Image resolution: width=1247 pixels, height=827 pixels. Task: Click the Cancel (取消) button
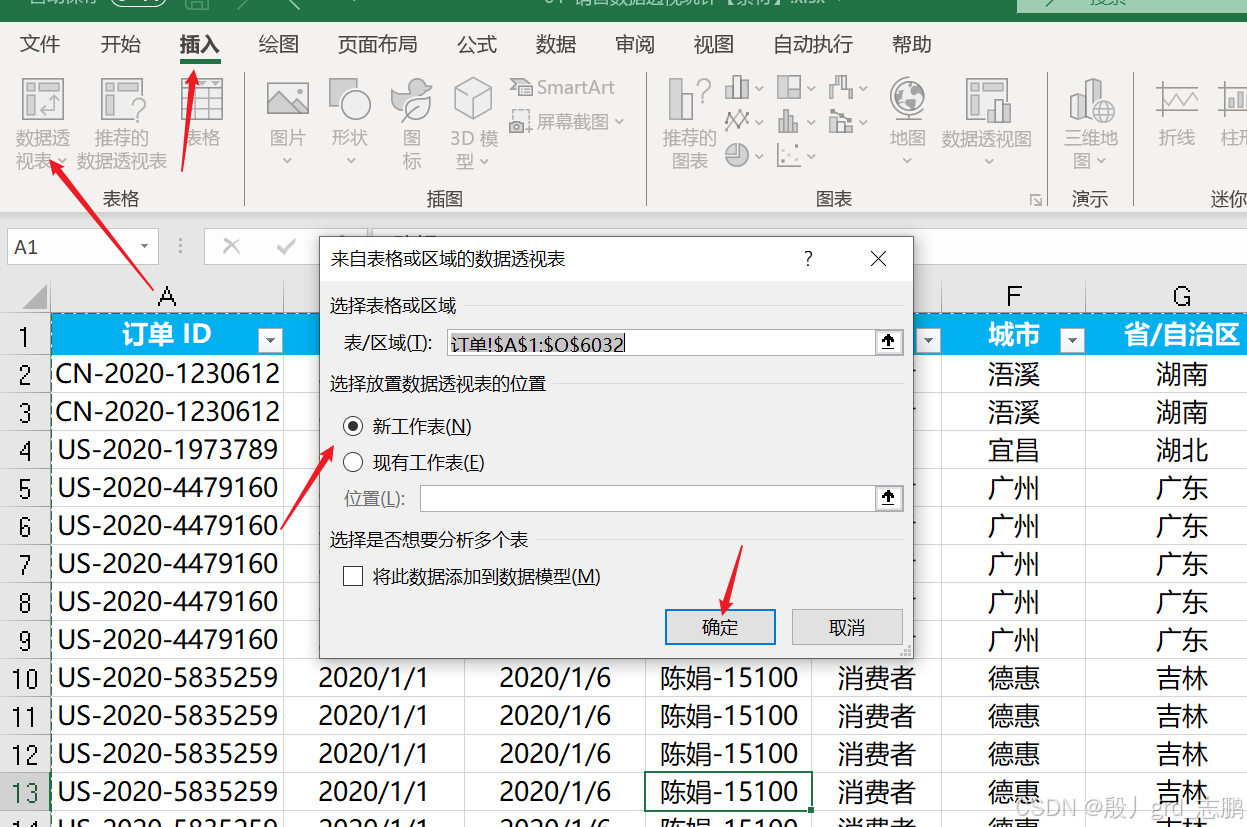(847, 627)
